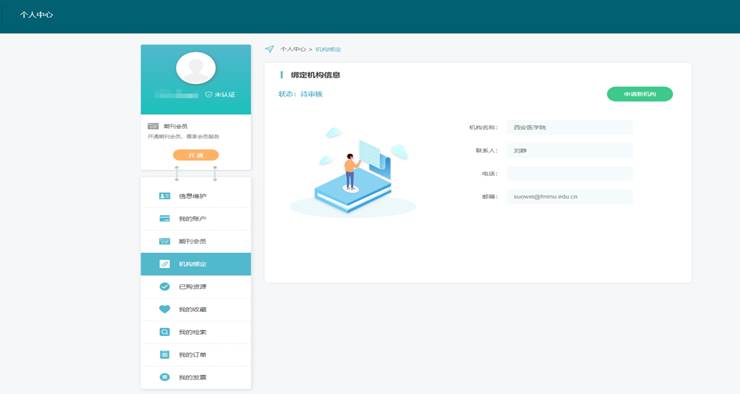Viewport: 740px width, 394px height.
Task: Click the 我的检索 search icon
Action: click(x=164, y=332)
